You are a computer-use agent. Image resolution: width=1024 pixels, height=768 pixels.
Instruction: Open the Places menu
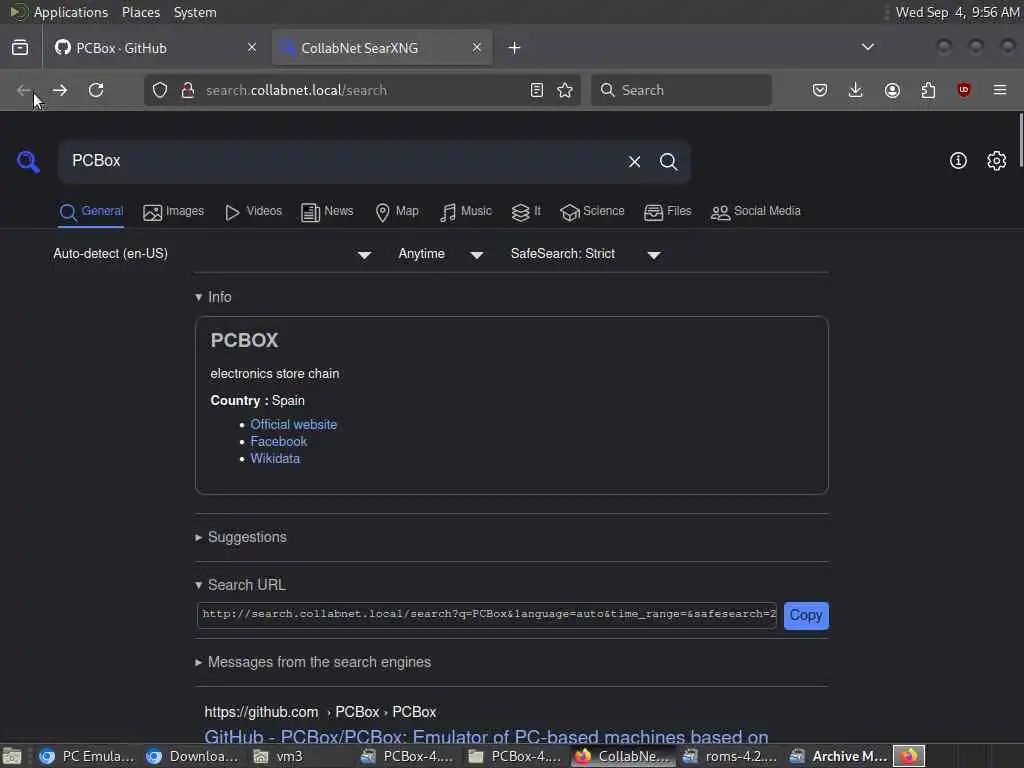pyautogui.click(x=141, y=12)
